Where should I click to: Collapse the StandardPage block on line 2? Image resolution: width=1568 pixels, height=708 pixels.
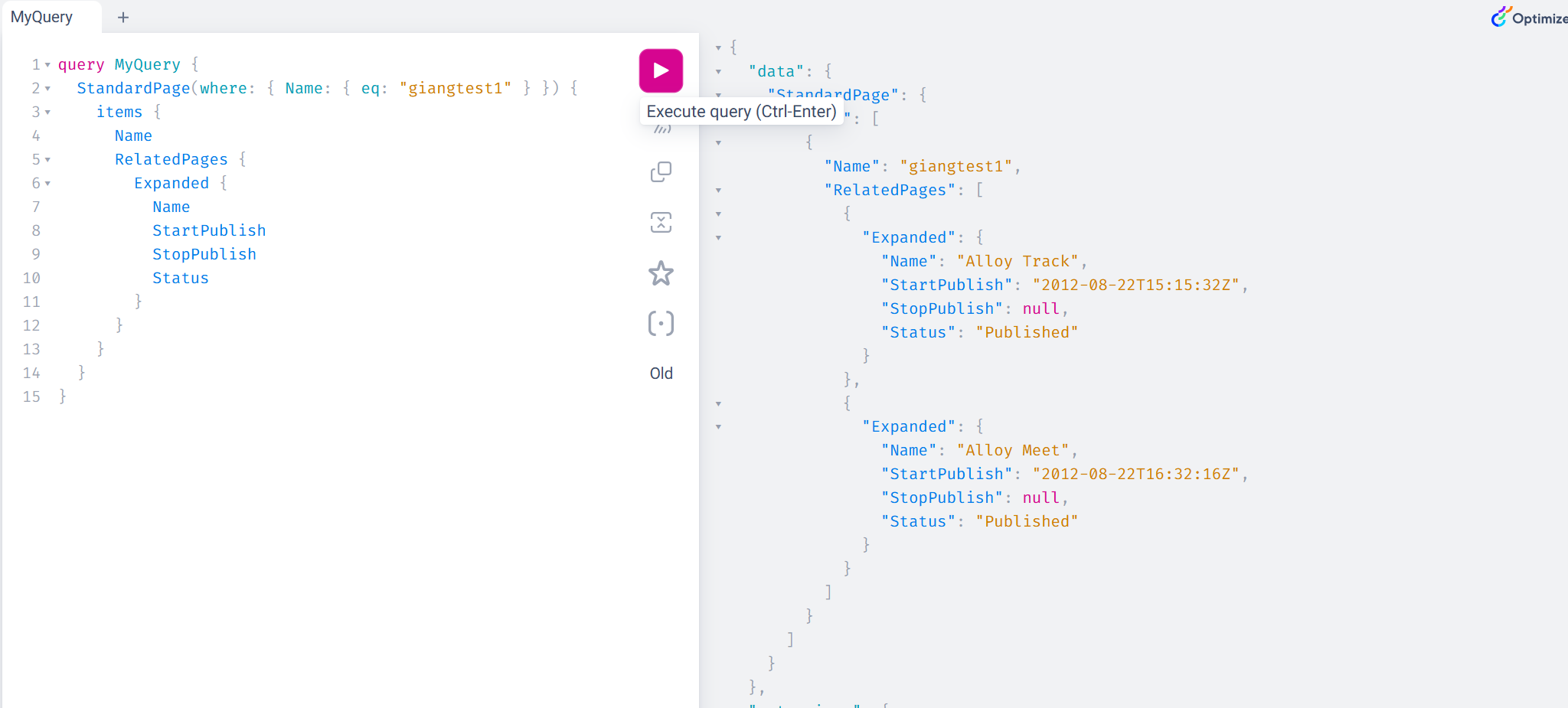[x=47, y=89]
